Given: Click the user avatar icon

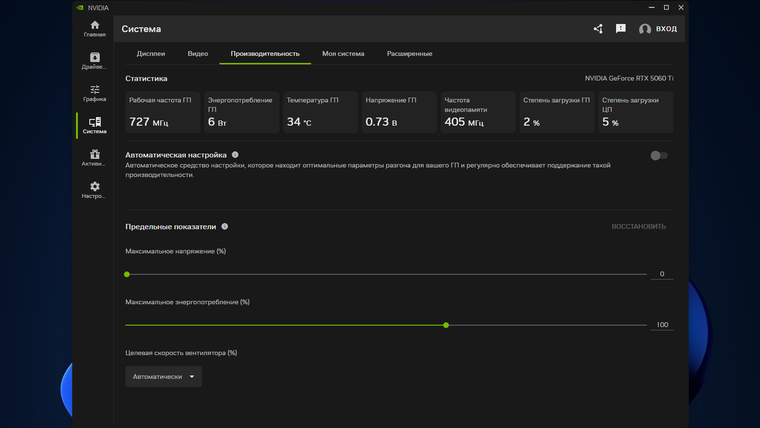Looking at the screenshot, I should coord(645,29).
